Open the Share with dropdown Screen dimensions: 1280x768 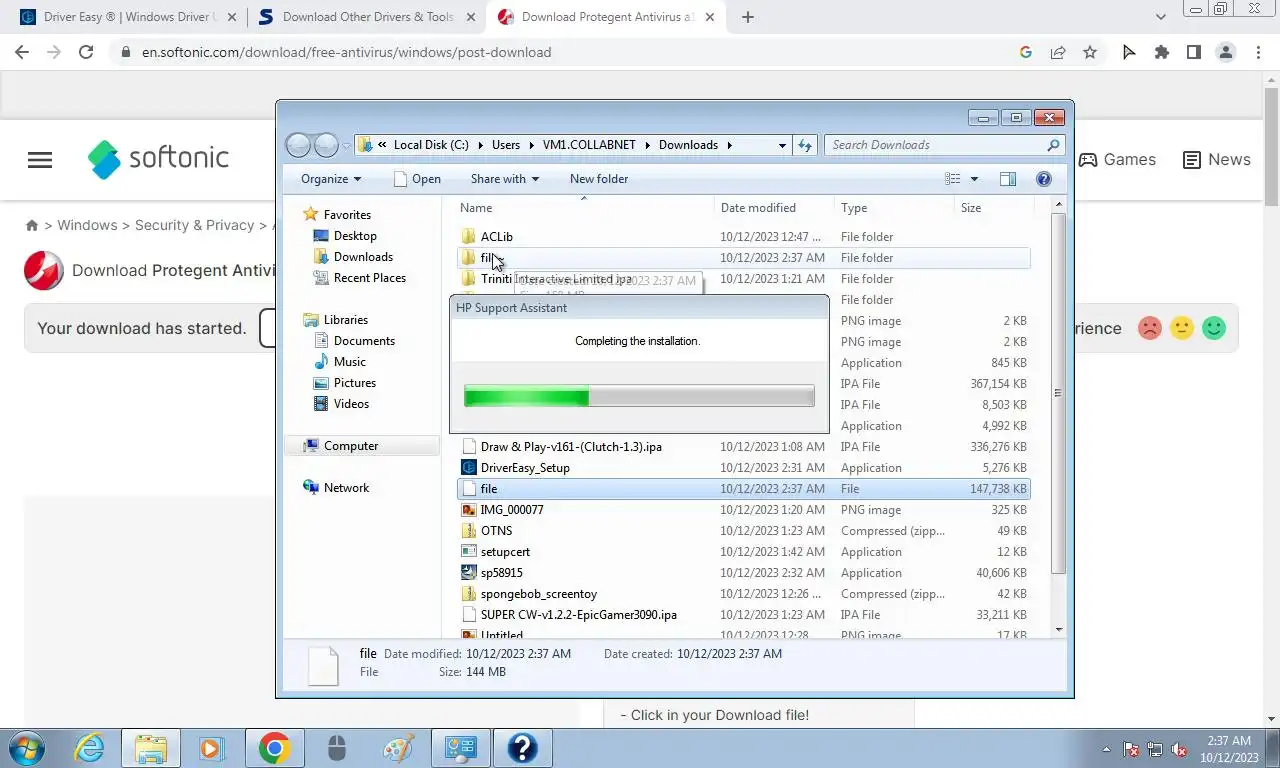(x=505, y=179)
